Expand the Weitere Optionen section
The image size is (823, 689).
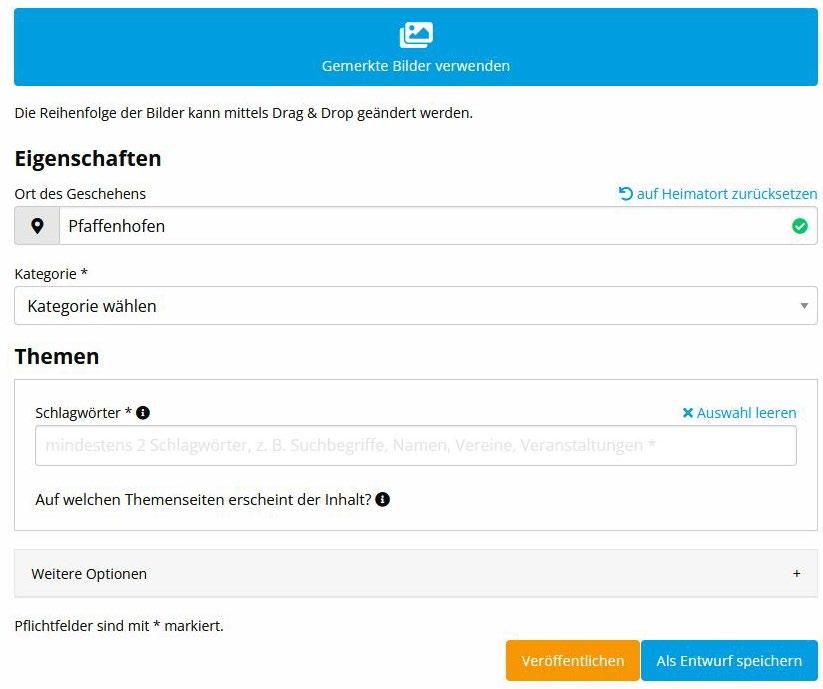coord(416,574)
